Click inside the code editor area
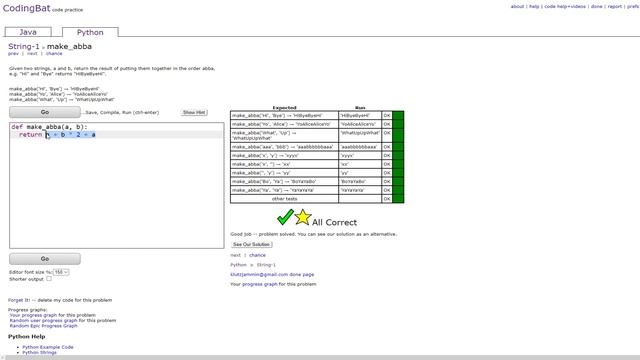 pos(117,185)
